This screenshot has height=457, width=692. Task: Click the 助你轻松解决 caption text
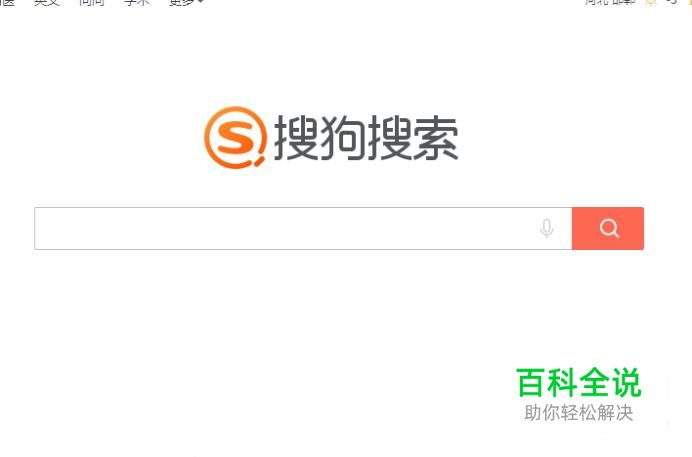579,413
